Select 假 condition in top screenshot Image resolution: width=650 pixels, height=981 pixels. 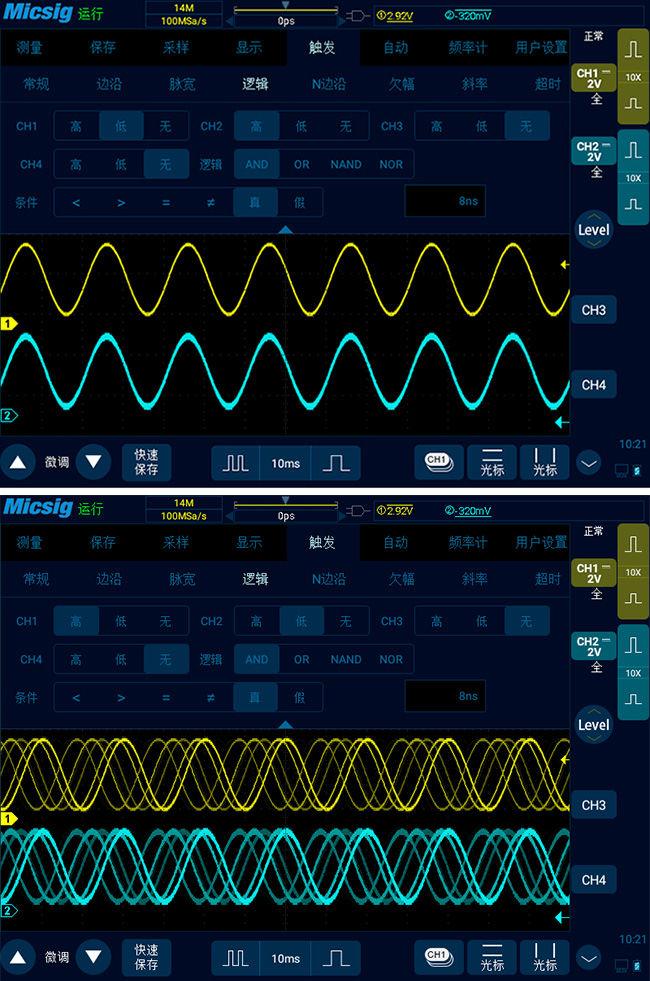[x=300, y=202]
